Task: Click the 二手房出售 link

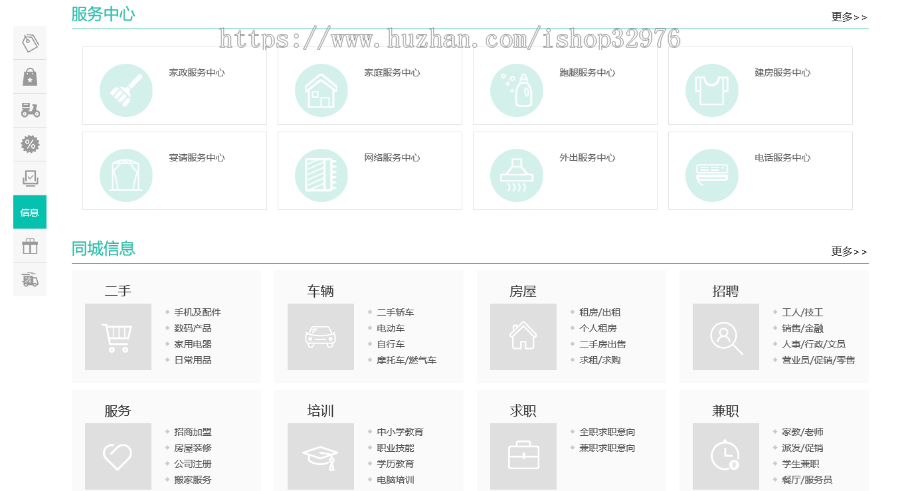Action: click(603, 344)
